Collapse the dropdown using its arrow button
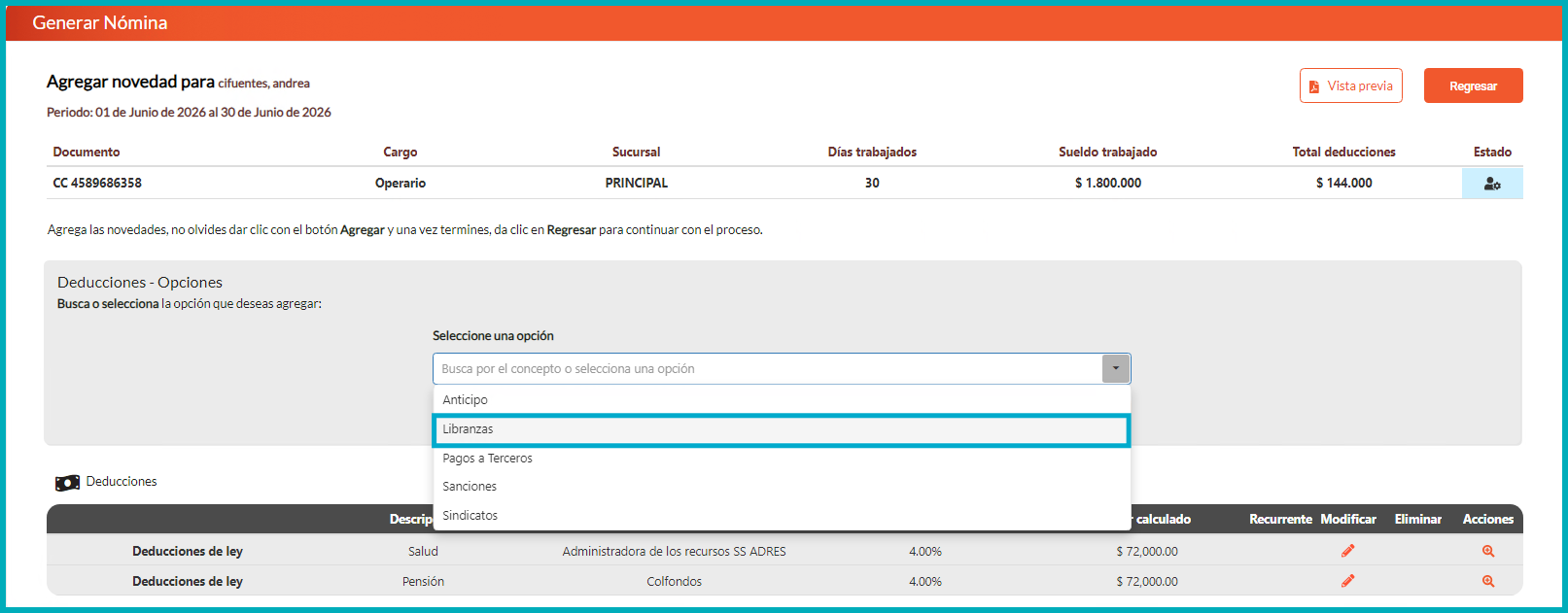Viewport: 1568px width, 613px height. [1116, 369]
